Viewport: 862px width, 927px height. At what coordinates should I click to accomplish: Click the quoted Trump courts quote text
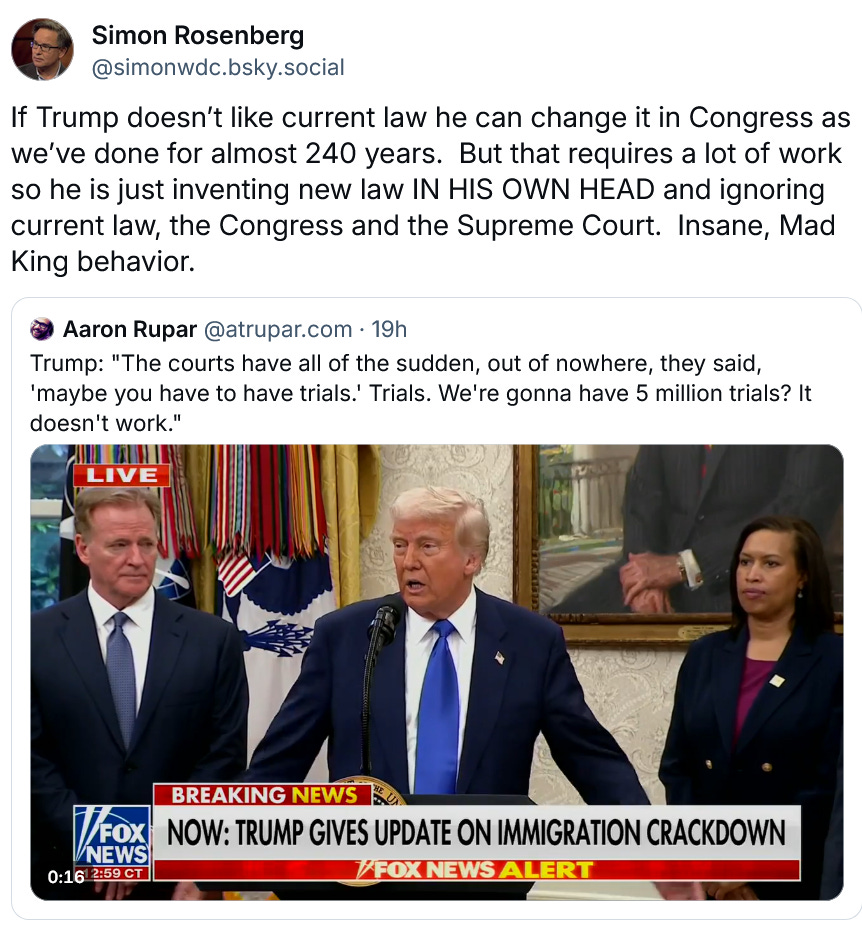click(x=420, y=393)
